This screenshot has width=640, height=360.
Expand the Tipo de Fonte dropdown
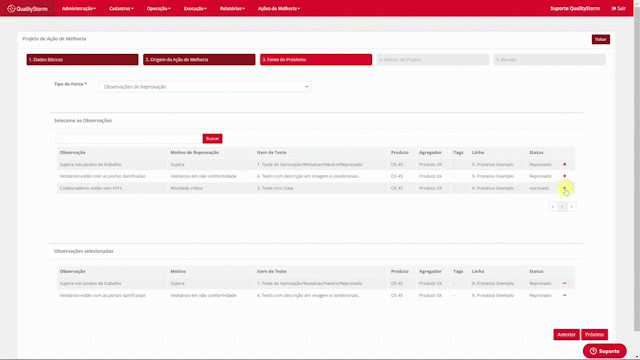coord(205,87)
